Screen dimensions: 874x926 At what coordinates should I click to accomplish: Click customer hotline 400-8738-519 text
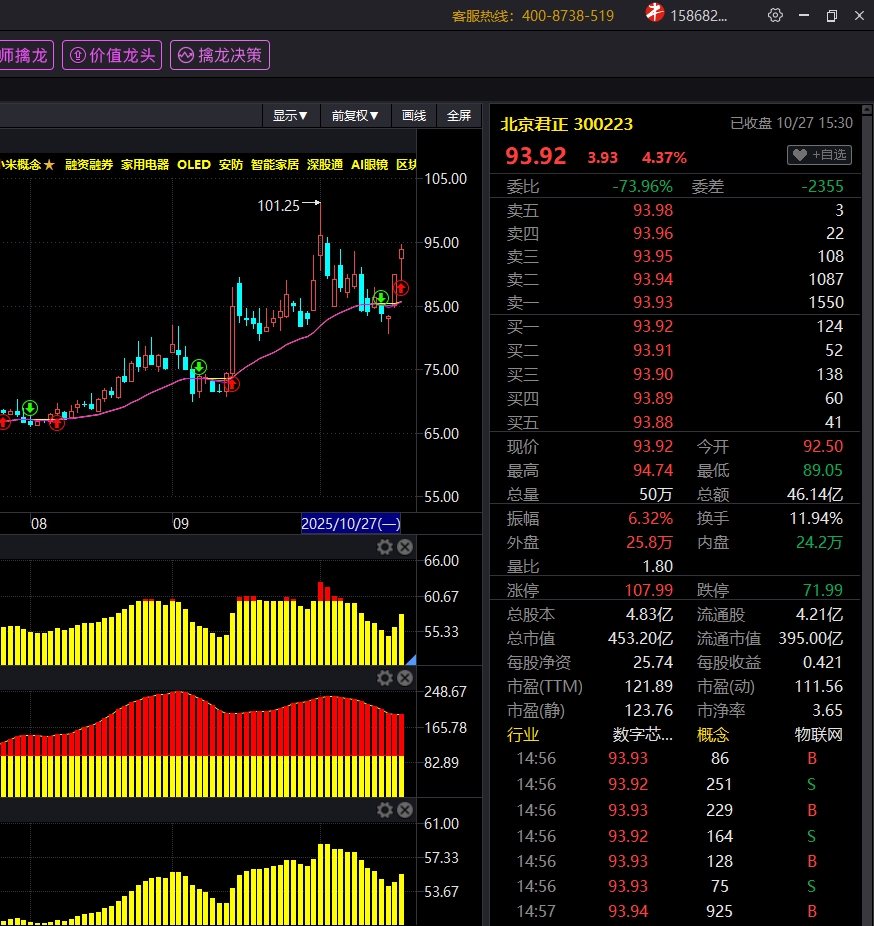(x=533, y=16)
